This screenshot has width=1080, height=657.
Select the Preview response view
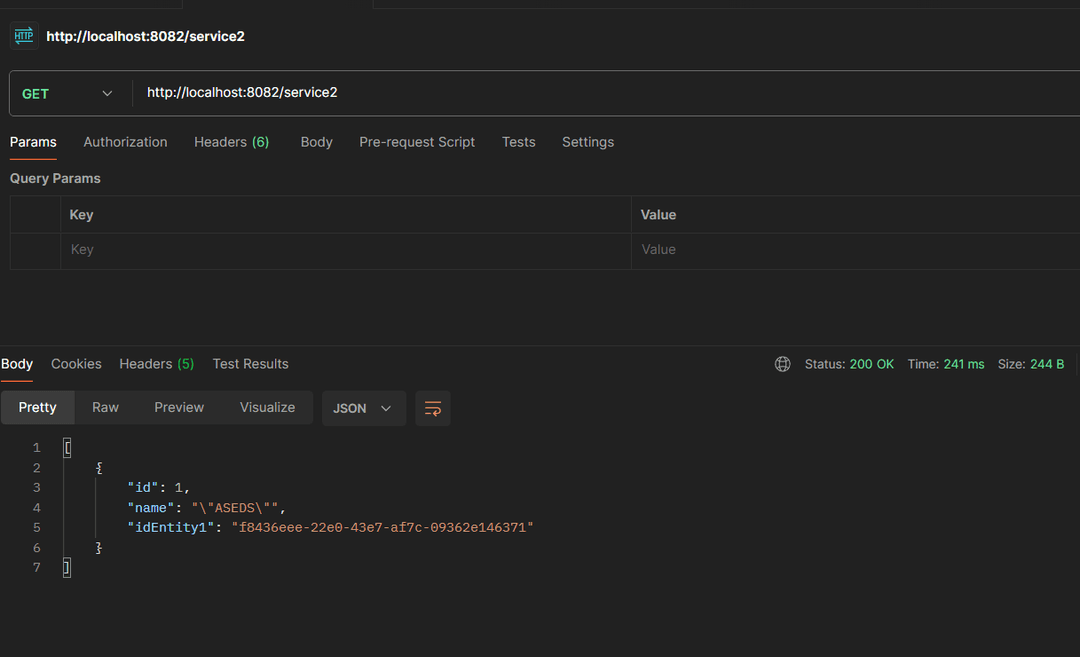tap(179, 407)
